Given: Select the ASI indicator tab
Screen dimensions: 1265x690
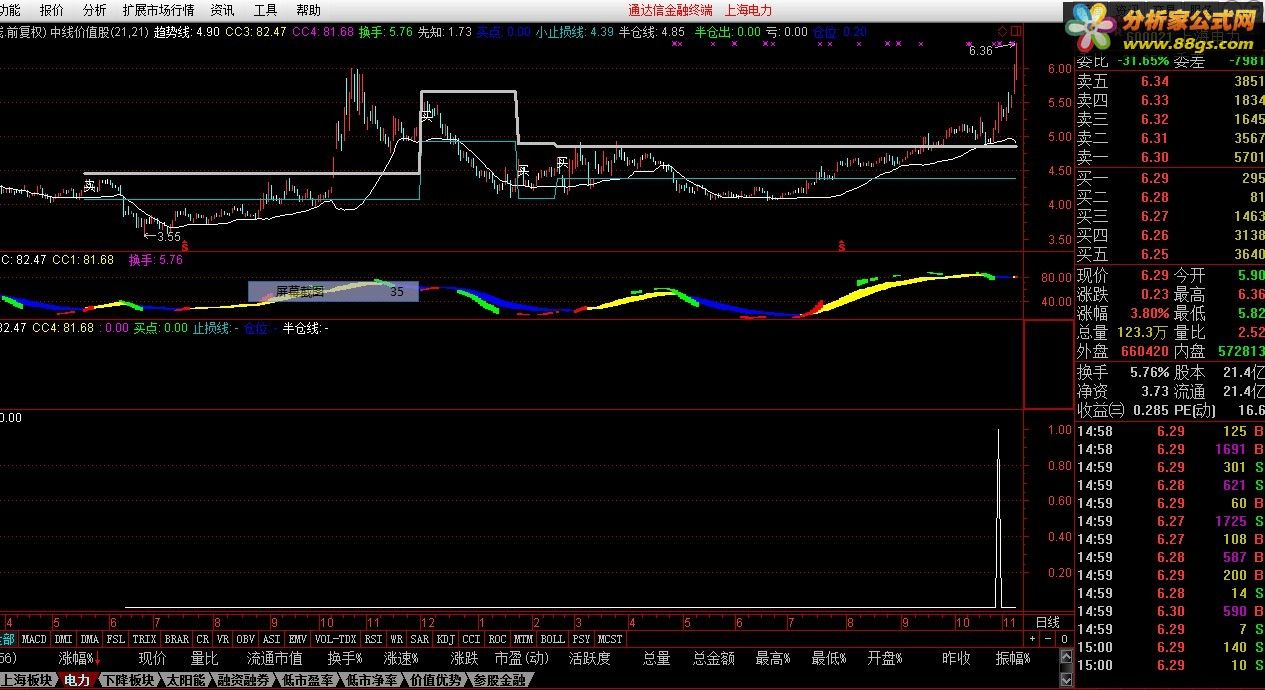Looking at the screenshot, I should (x=272, y=638).
